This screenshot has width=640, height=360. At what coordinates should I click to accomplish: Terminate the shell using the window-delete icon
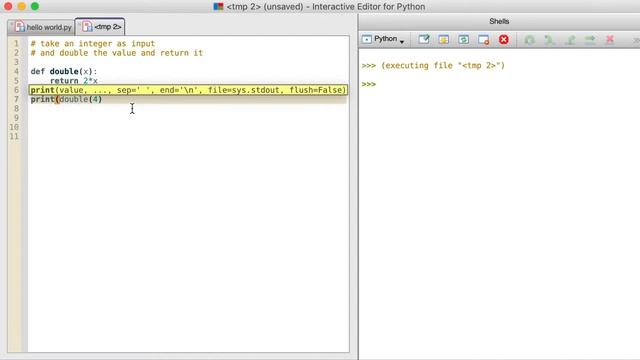(484, 40)
